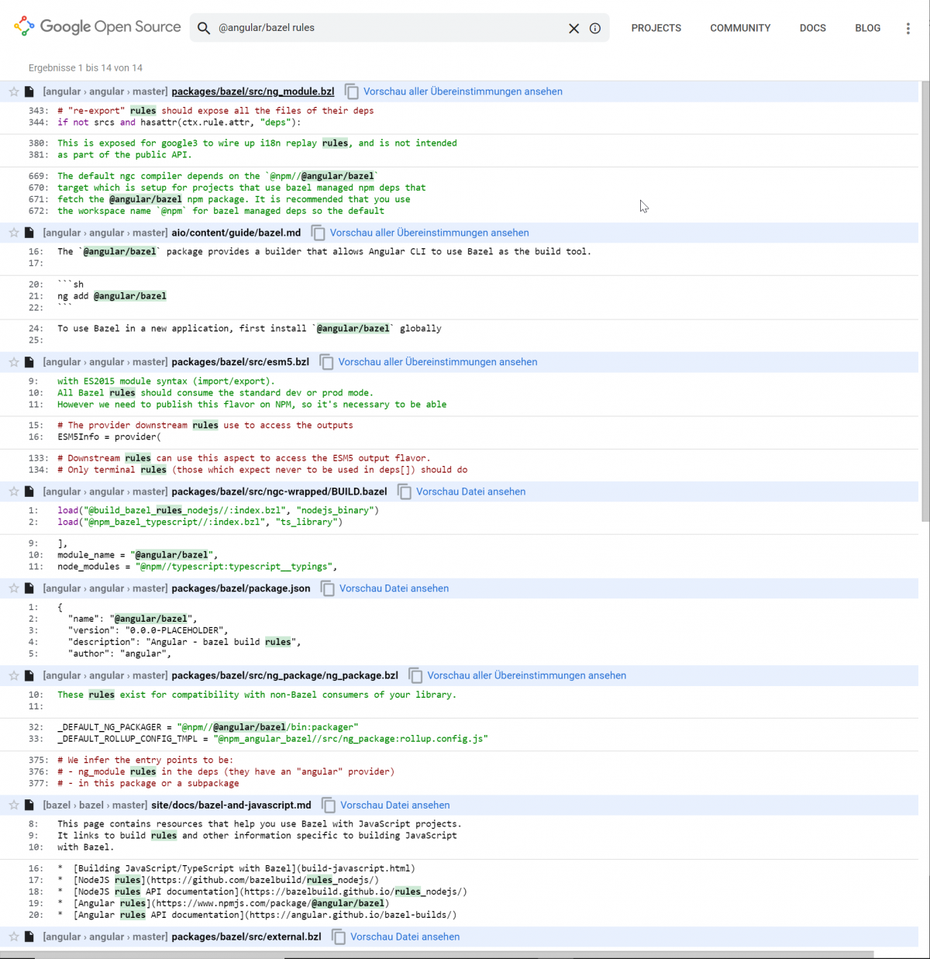Click 'Vorschau Datei ansehen' for BUILD.bazel

coord(471,492)
